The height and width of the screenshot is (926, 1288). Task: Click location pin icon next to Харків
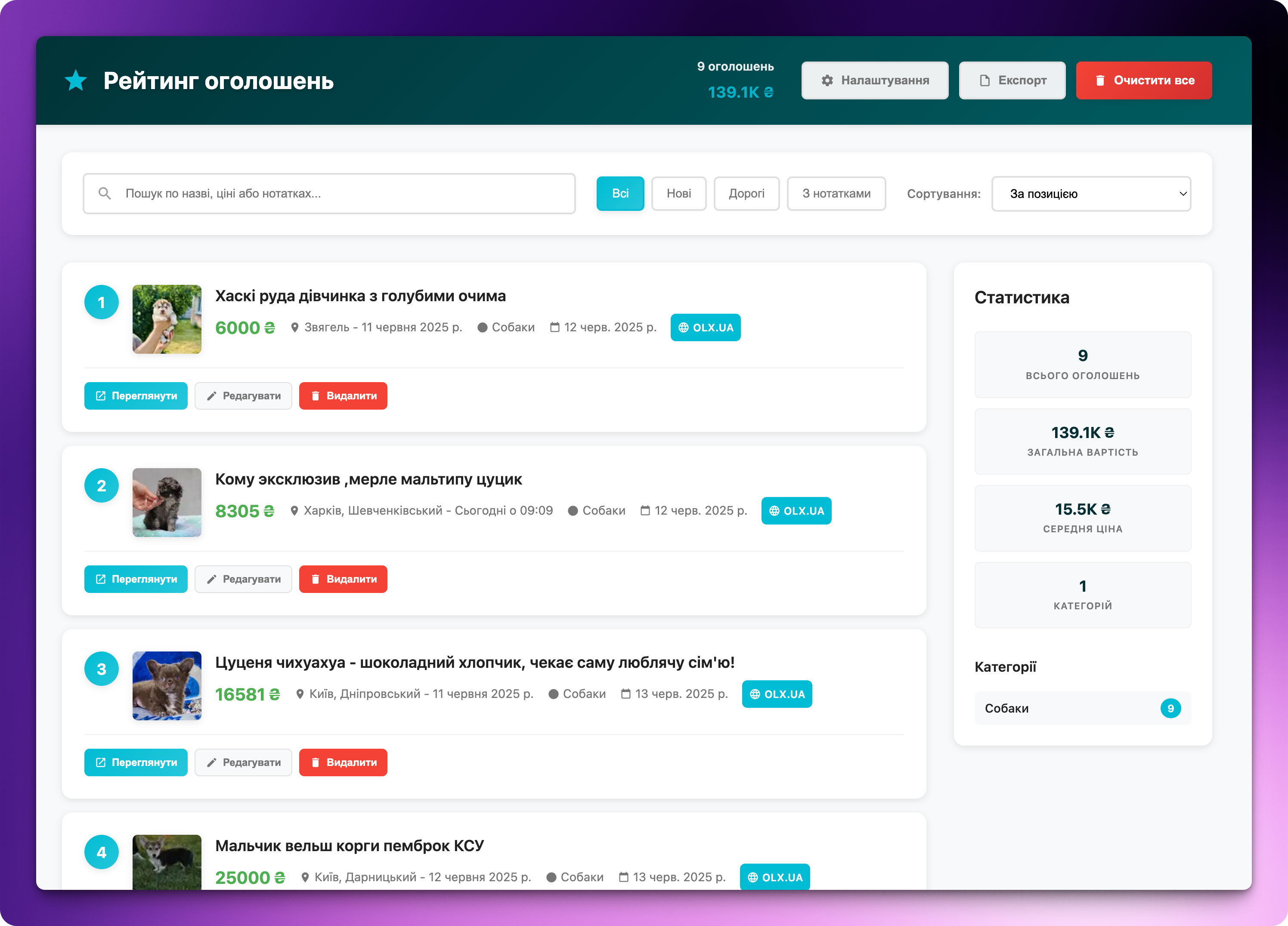(294, 511)
